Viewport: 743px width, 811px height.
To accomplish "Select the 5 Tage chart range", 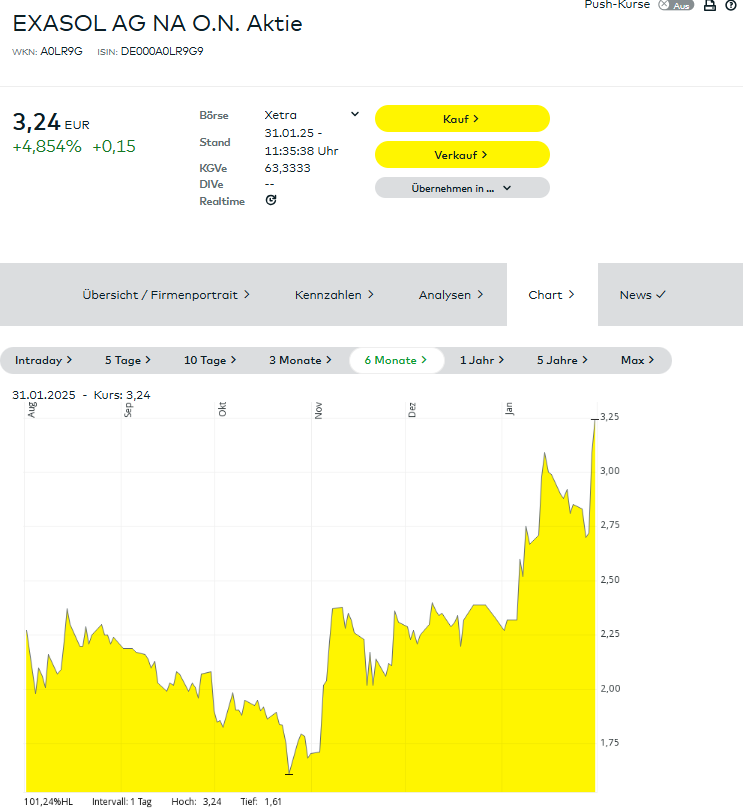I will pos(128,361).
